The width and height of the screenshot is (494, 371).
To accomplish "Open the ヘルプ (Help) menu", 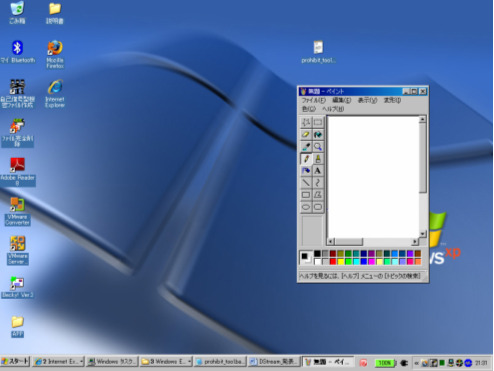I will point(333,109).
